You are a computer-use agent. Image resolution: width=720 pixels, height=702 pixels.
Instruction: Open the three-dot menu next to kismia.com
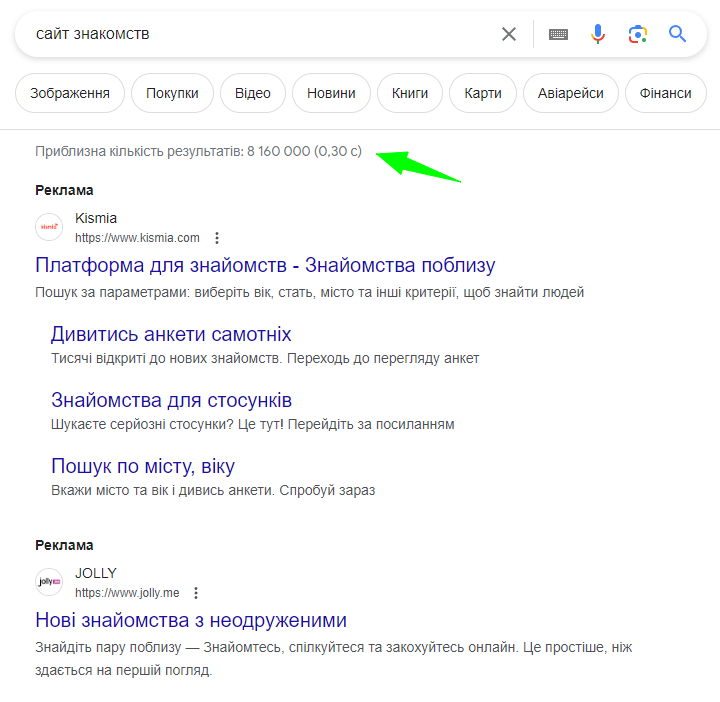tap(217, 238)
